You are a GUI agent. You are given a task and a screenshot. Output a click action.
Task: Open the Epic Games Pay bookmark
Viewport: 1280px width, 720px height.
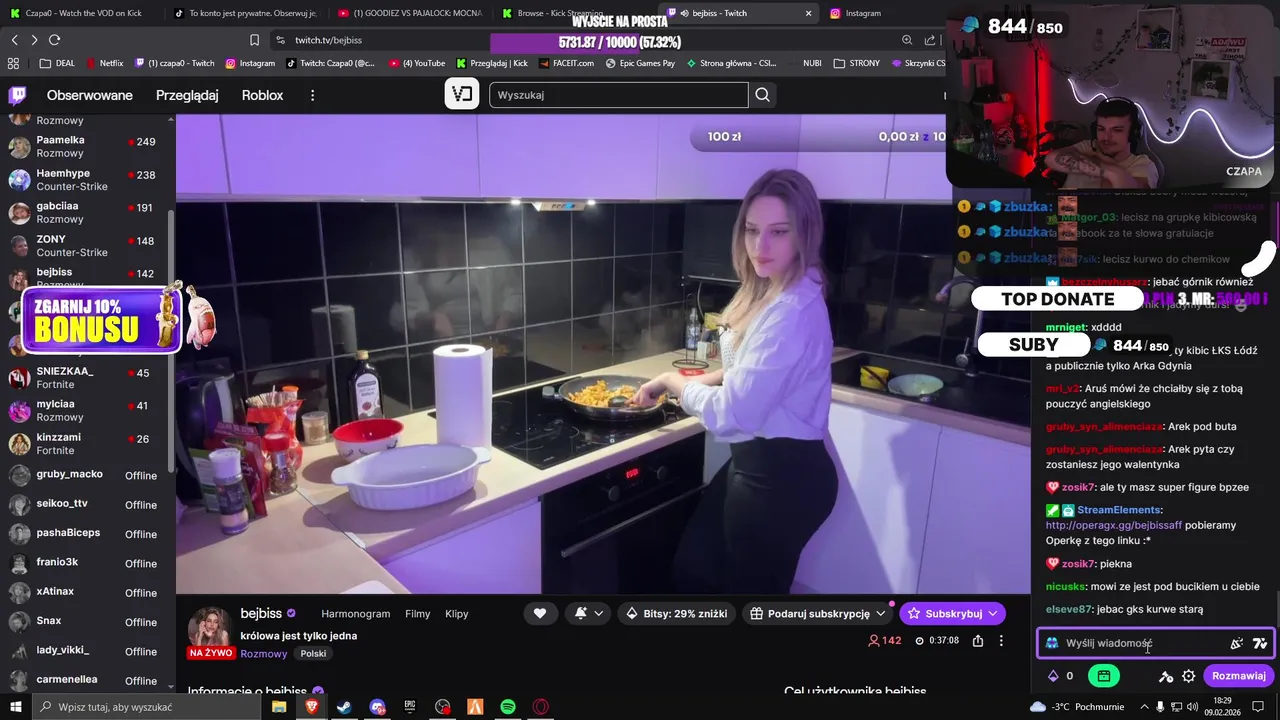click(639, 63)
